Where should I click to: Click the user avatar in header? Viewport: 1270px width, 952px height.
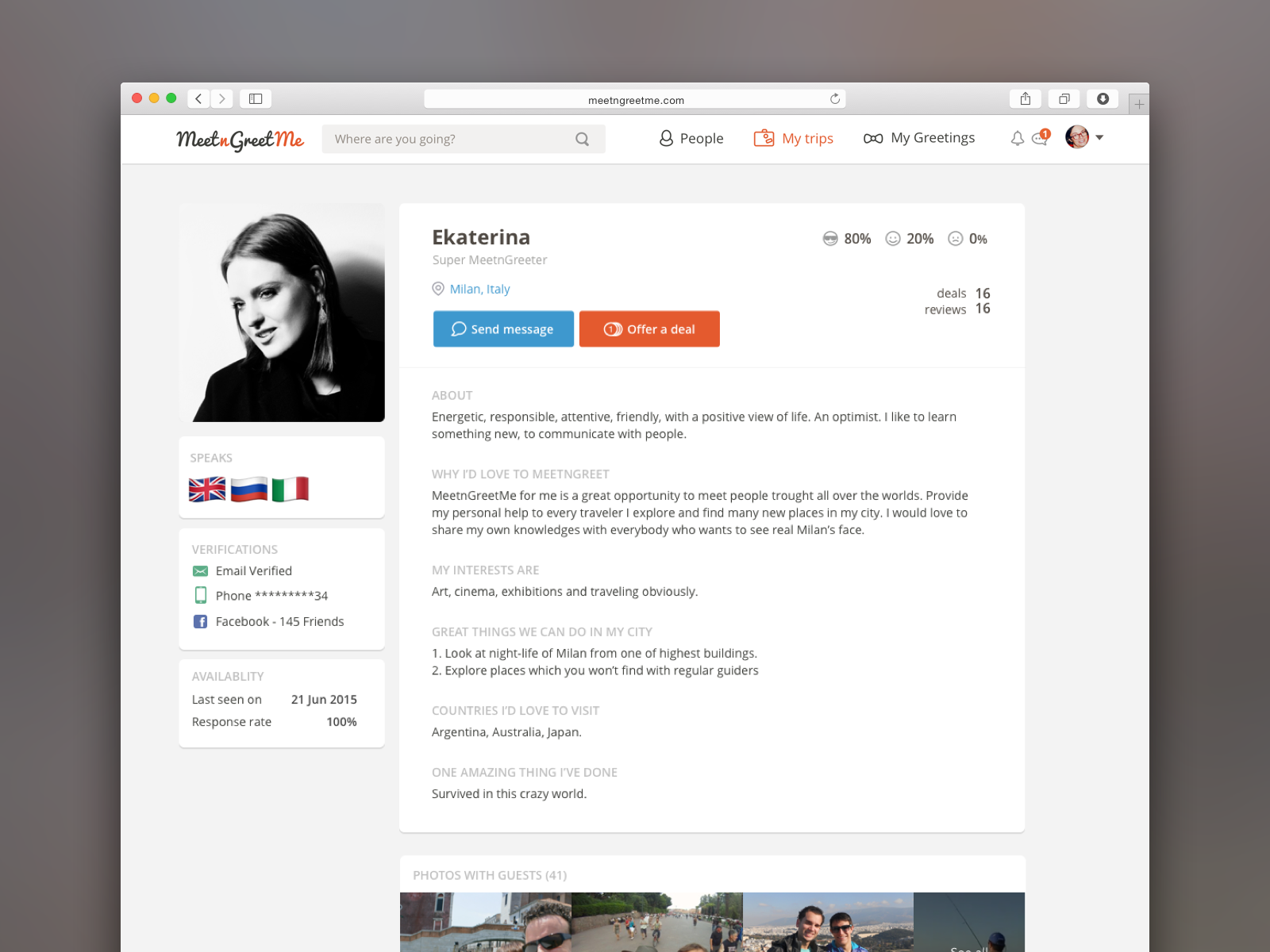(x=1077, y=137)
